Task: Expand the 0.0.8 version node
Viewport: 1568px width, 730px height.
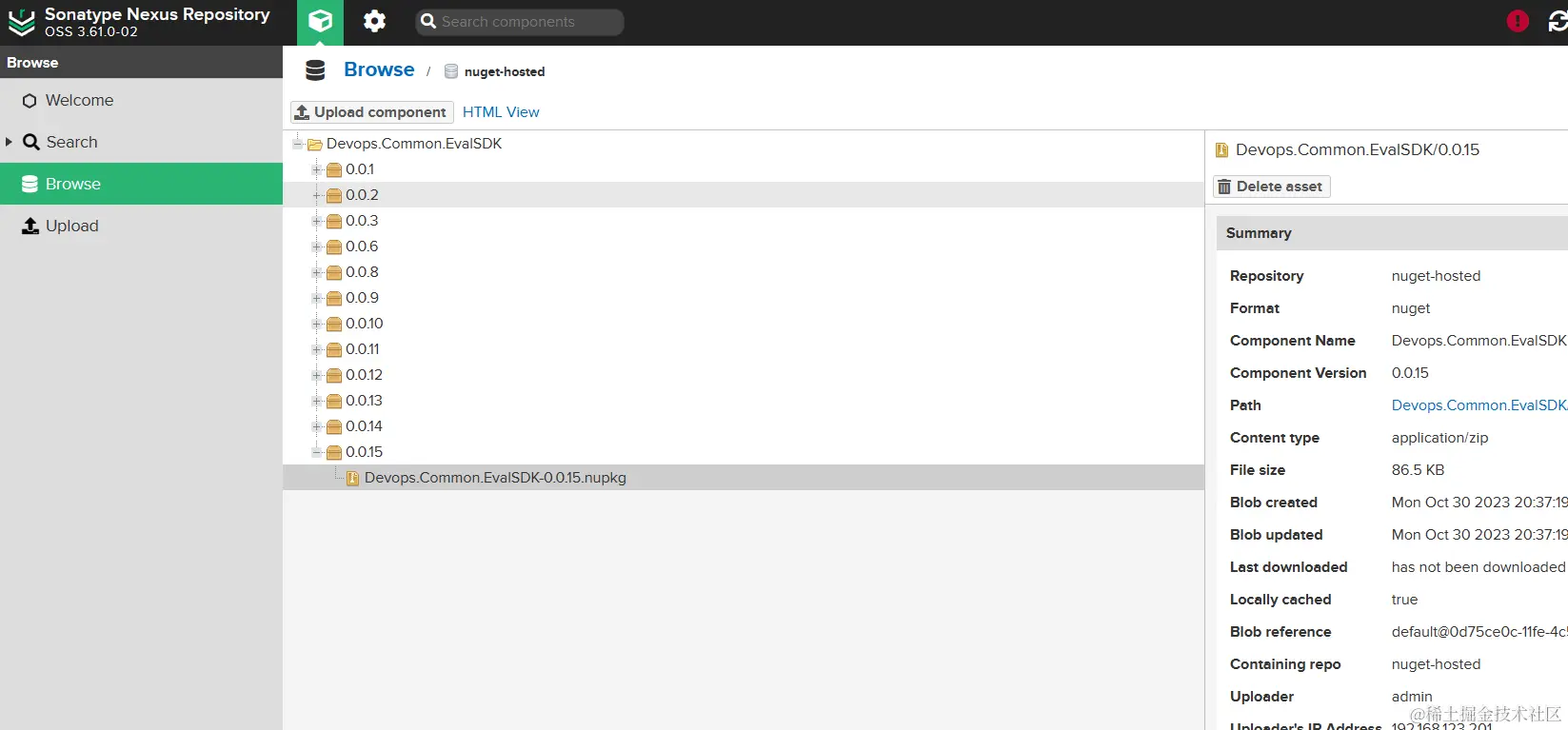Action: (x=317, y=272)
